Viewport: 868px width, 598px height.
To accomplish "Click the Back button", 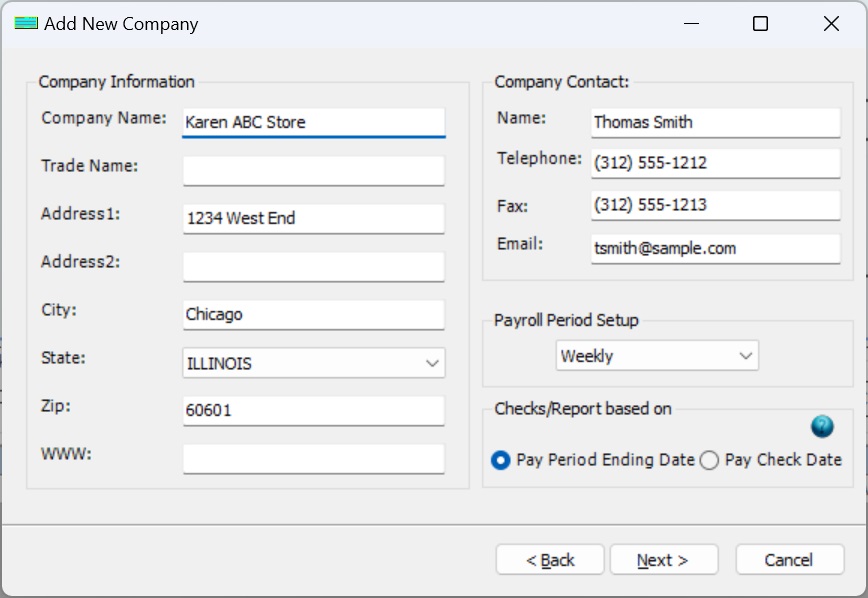I will pos(550,559).
